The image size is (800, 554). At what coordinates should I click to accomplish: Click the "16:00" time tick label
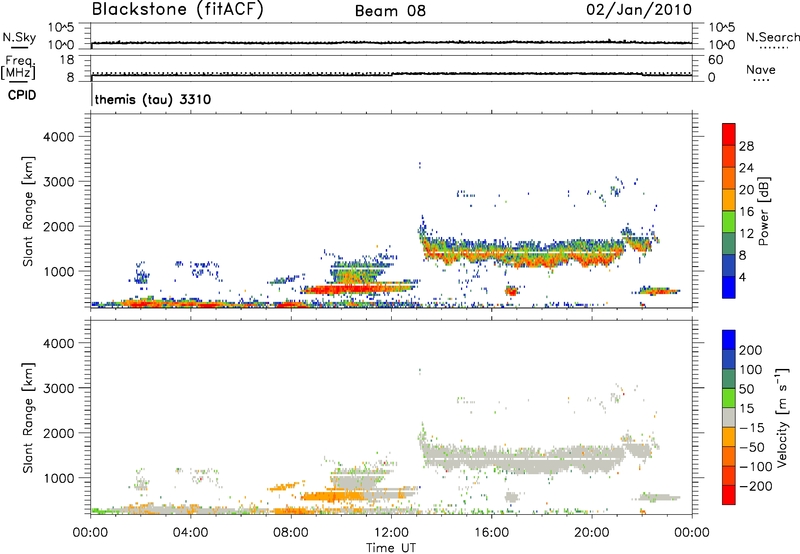point(491,533)
